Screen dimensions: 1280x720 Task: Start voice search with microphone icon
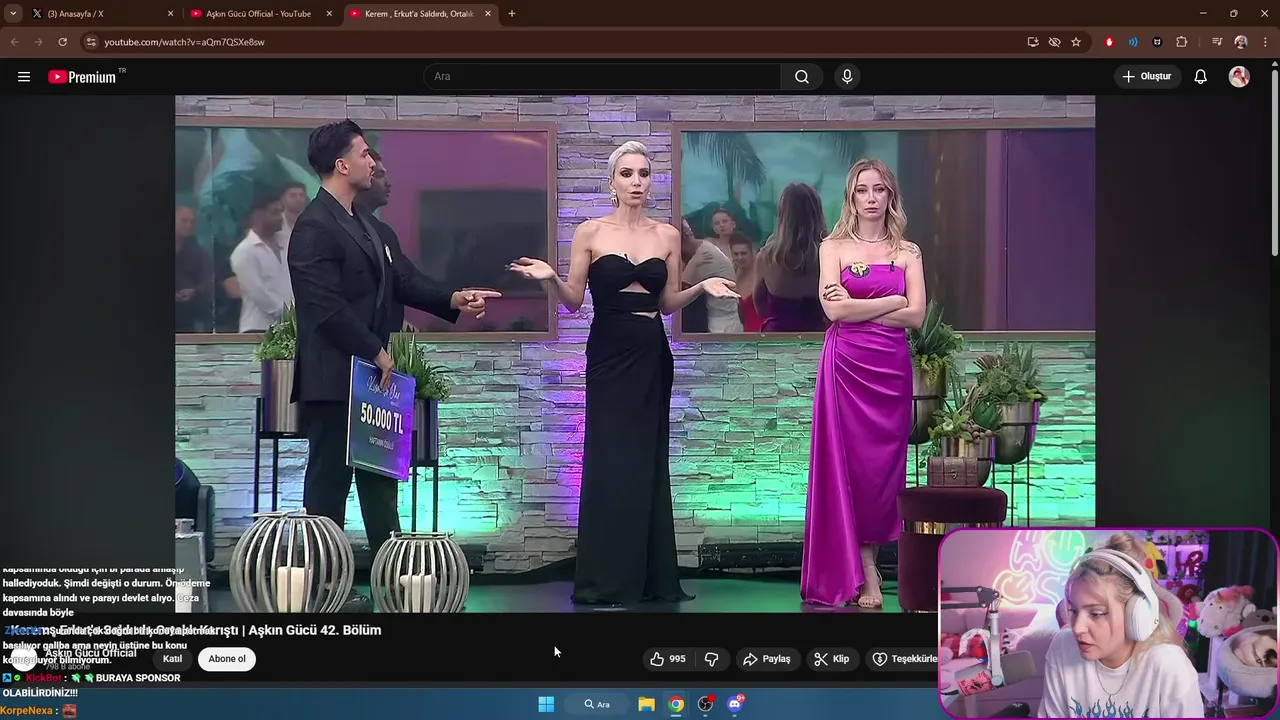pyautogui.click(x=847, y=77)
